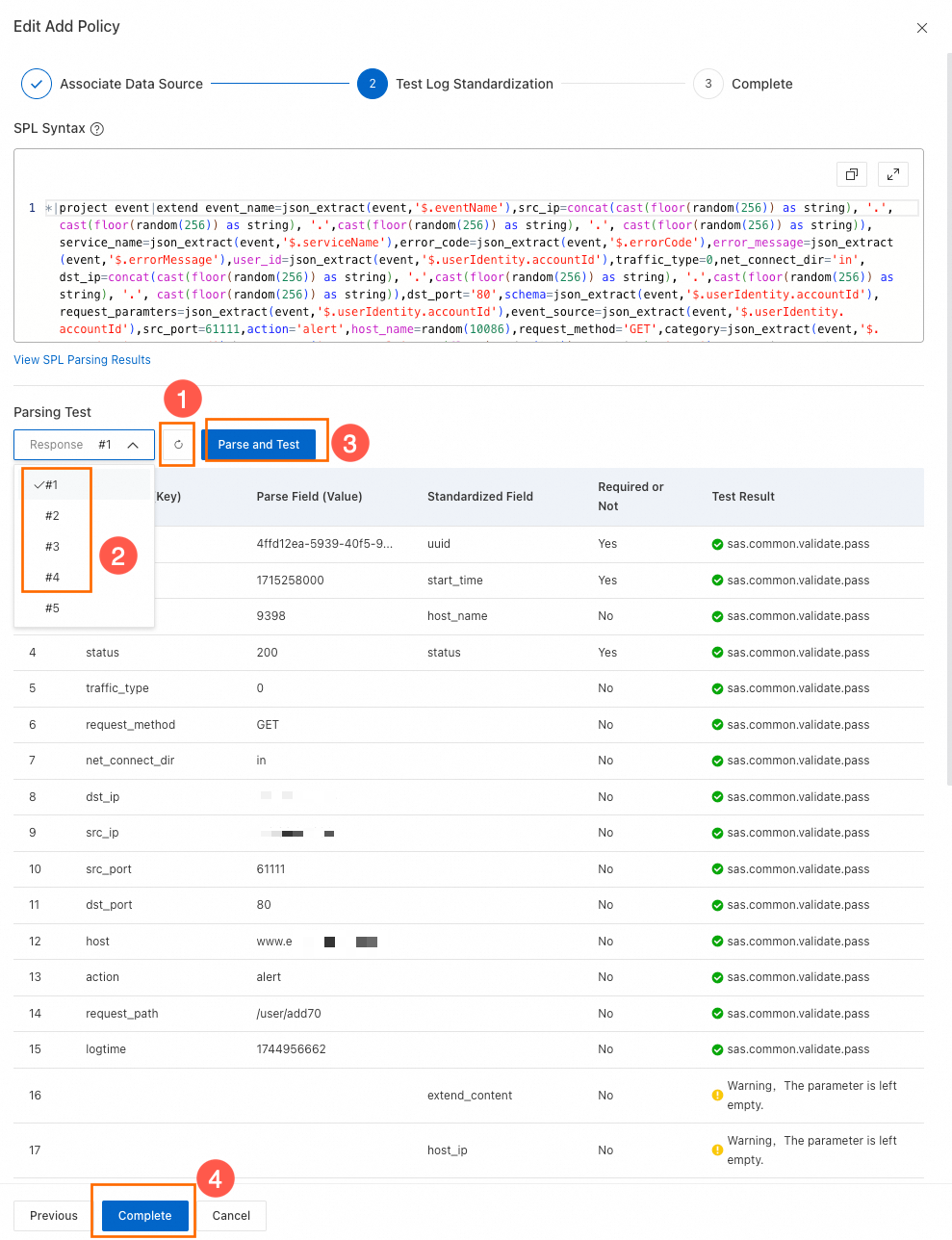Click the value 61111
Image resolution: width=952 pixels, height=1240 pixels.
pyautogui.click(x=270, y=869)
